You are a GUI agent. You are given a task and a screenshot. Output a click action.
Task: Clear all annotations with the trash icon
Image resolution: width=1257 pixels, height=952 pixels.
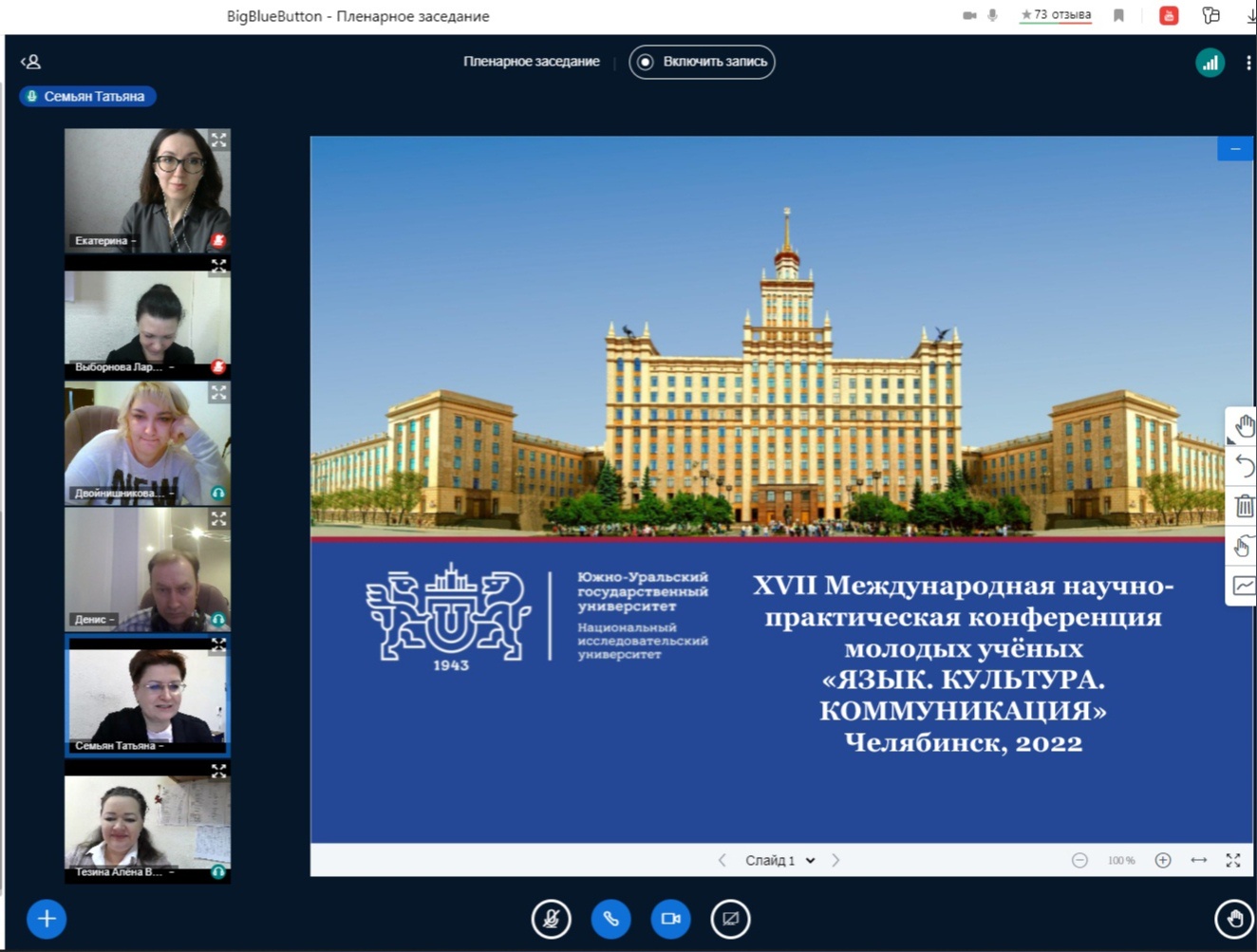[1244, 506]
